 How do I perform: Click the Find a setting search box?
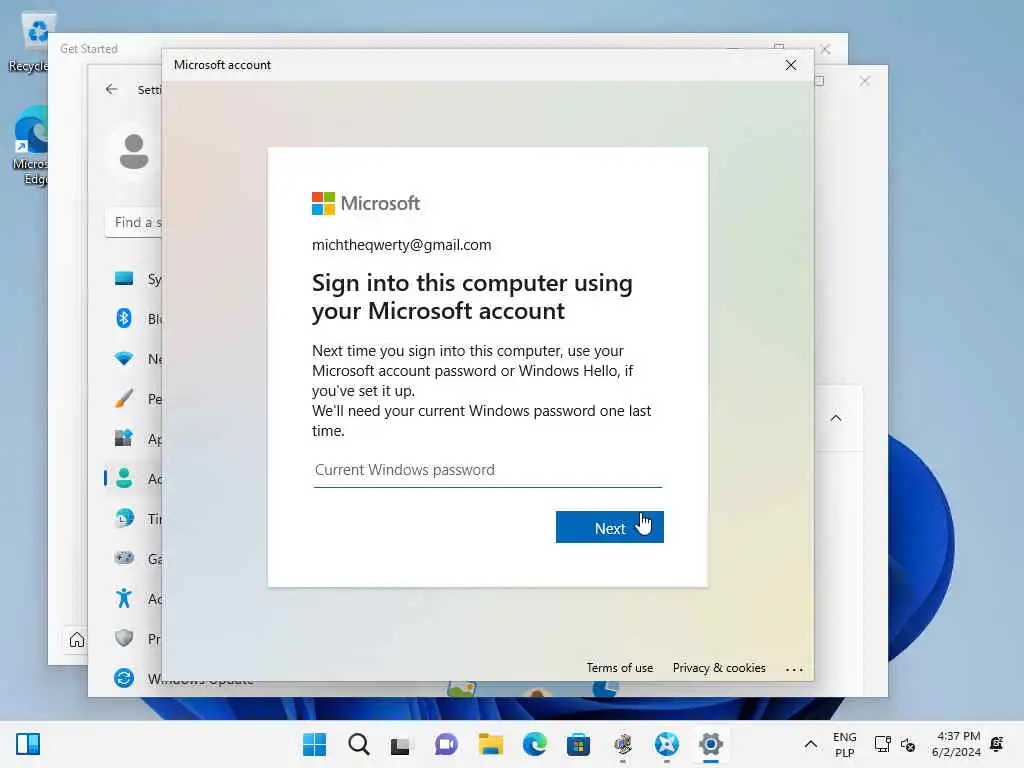pyautogui.click(x=134, y=222)
